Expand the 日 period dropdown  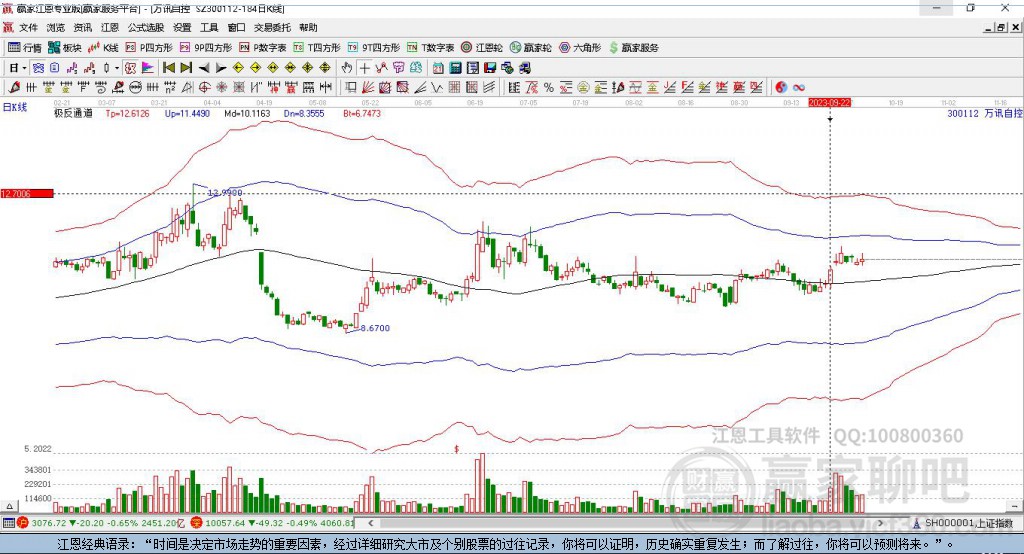[x=24, y=68]
